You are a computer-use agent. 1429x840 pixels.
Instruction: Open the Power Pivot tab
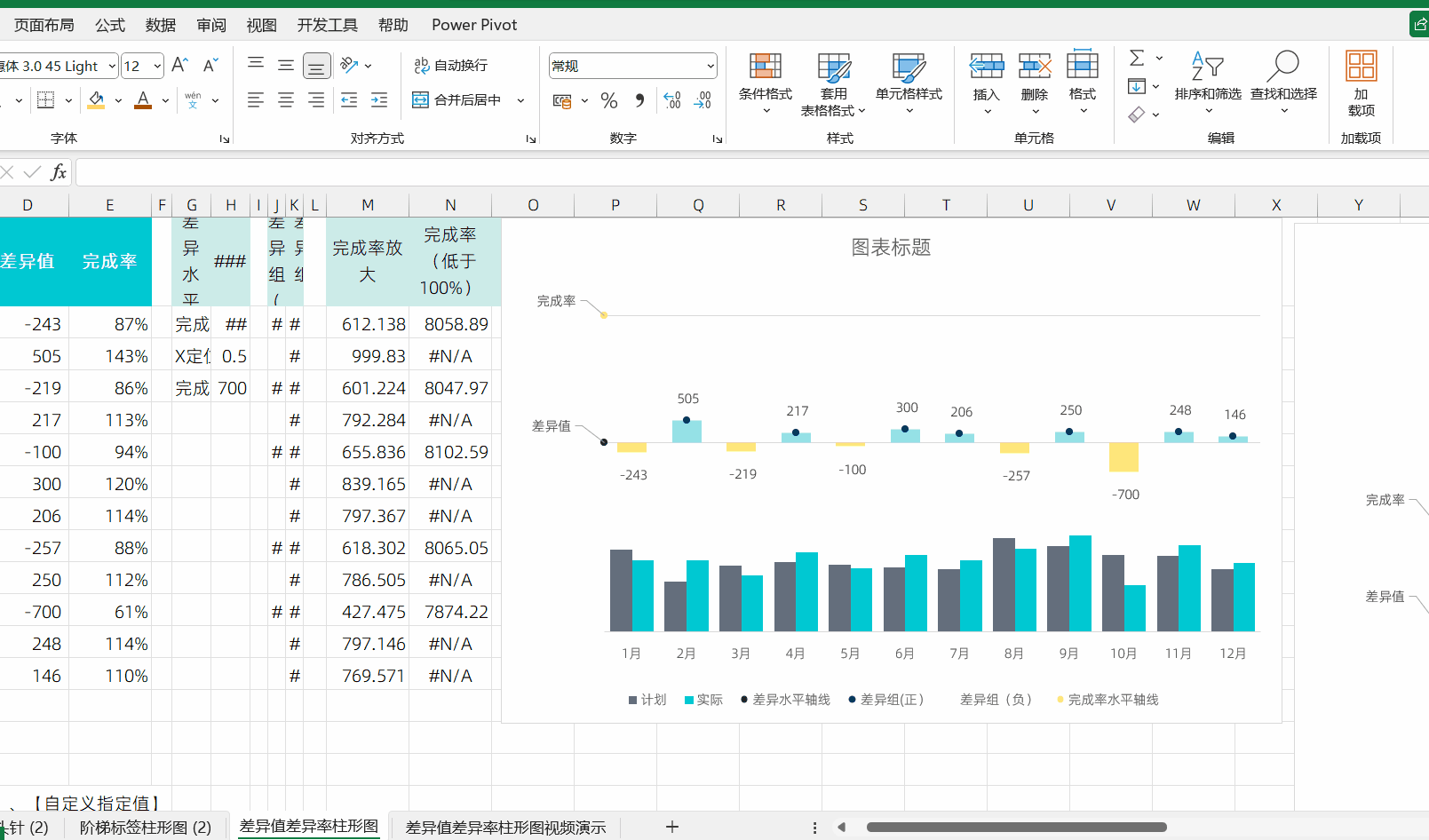[x=474, y=25]
